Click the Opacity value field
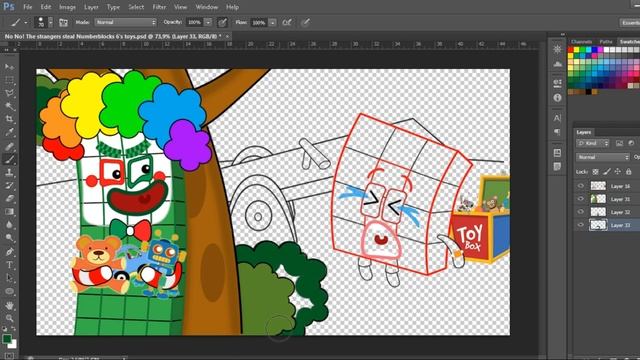Image resolution: width=640 pixels, height=360 pixels. point(195,22)
